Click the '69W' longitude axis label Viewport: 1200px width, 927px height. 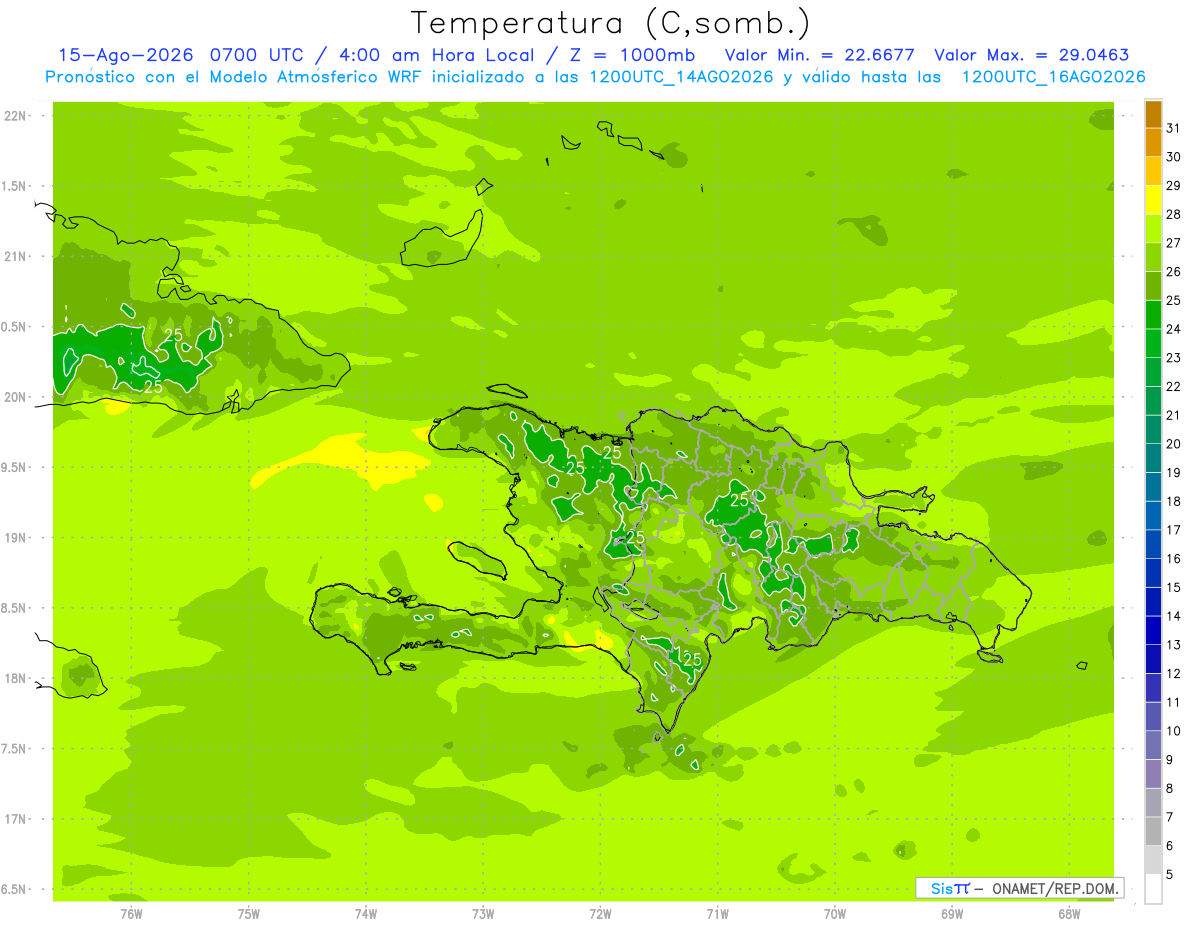pyautogui.click(x=952, y=914)
